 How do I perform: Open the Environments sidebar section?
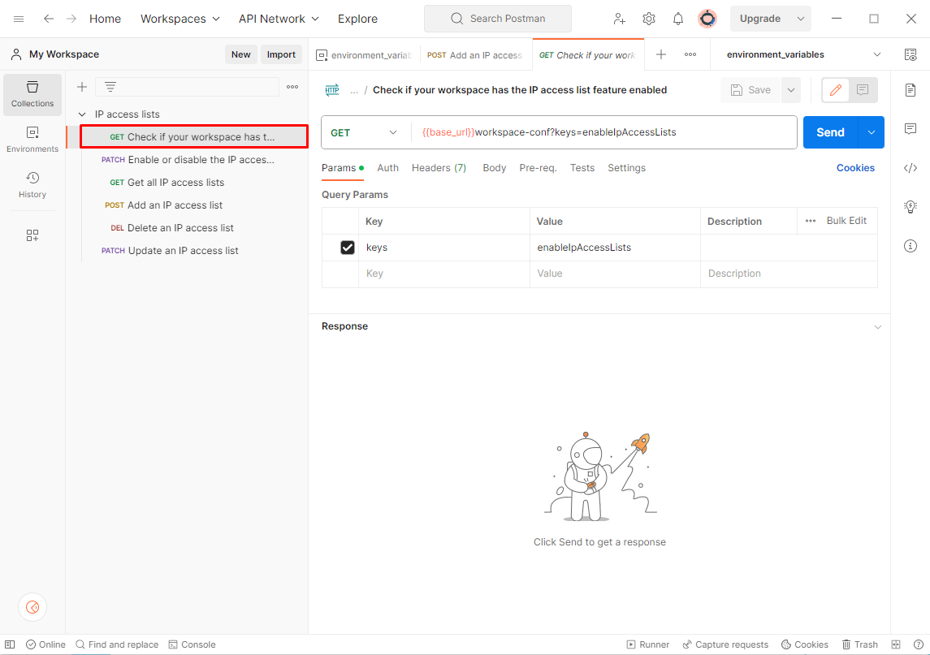click(x=32, y=140)
